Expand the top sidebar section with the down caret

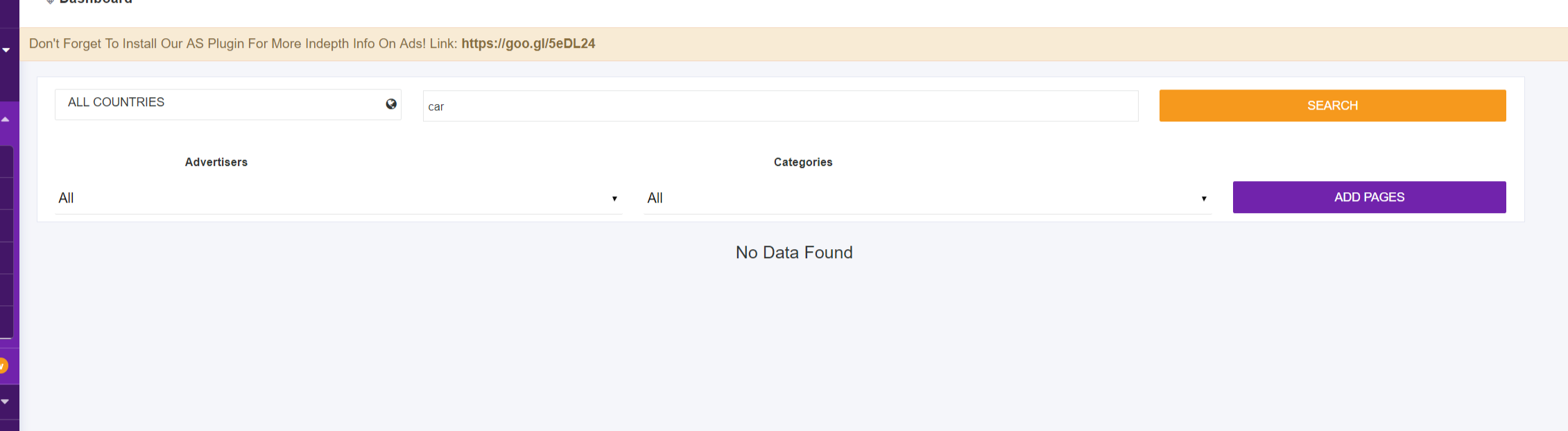pos(6,50)
